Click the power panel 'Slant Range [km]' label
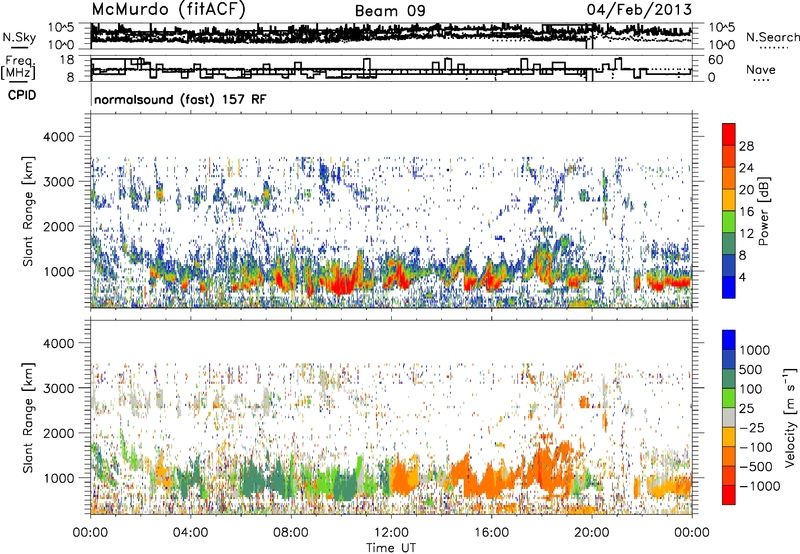 pyautogui.click(x=28, y=211)
